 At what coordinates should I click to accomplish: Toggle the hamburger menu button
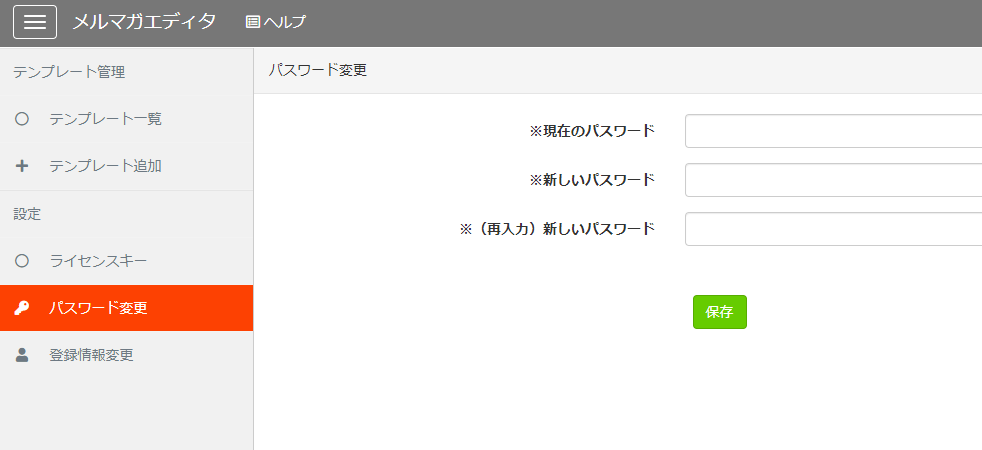[x=35, y=22]
